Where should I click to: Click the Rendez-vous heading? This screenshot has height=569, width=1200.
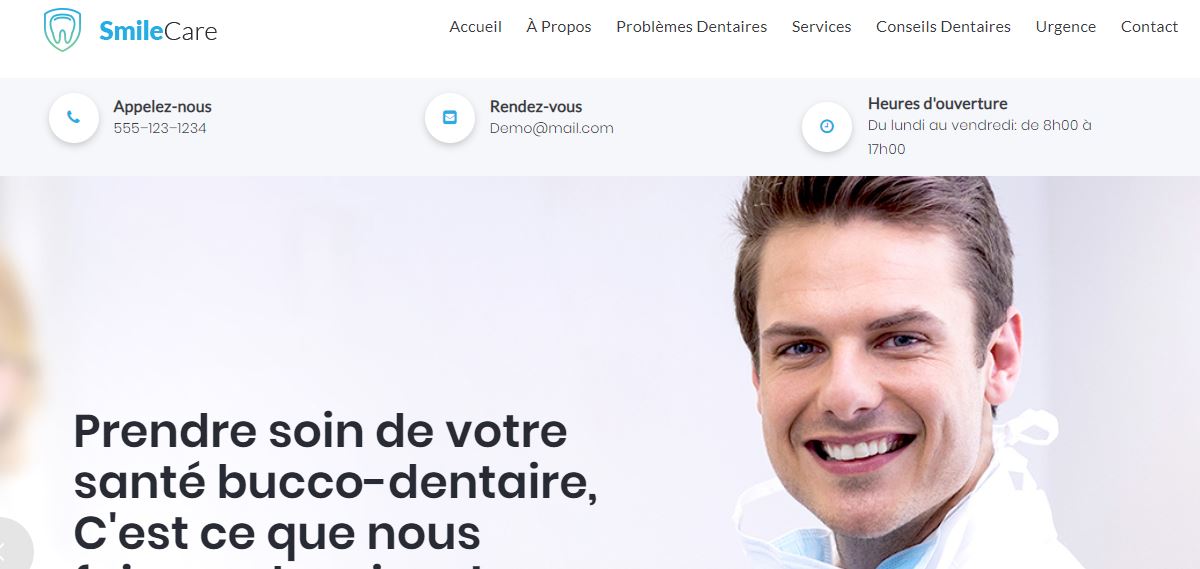[536, 106]
